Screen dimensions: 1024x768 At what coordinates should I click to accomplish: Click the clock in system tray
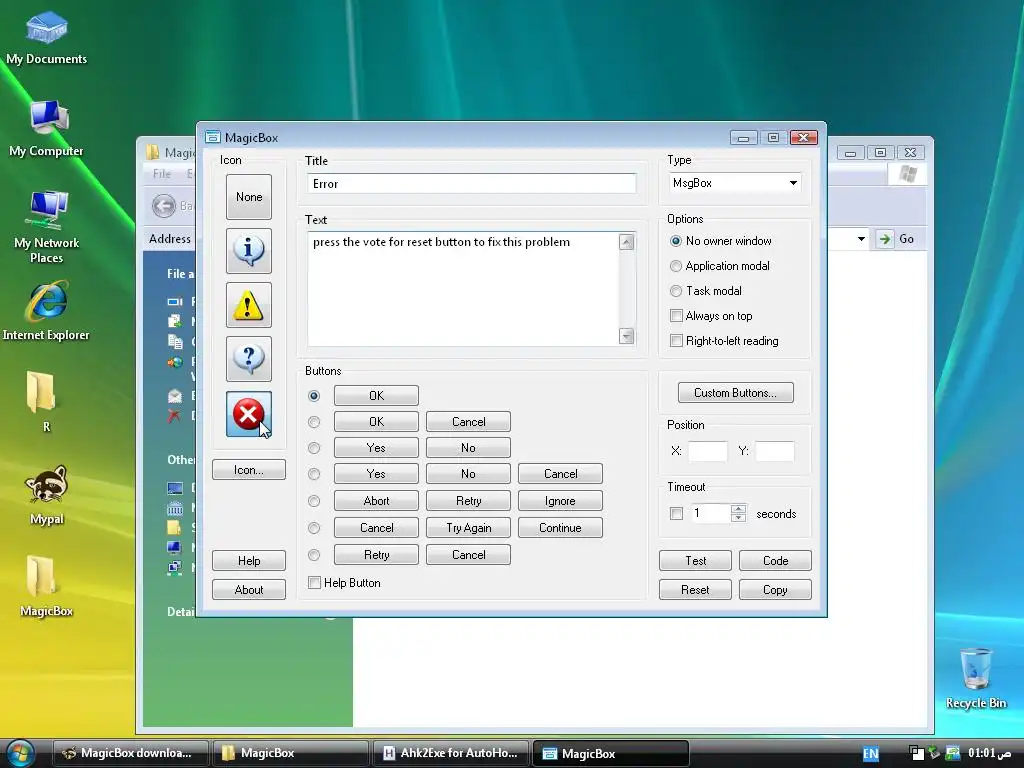point(989,753)
